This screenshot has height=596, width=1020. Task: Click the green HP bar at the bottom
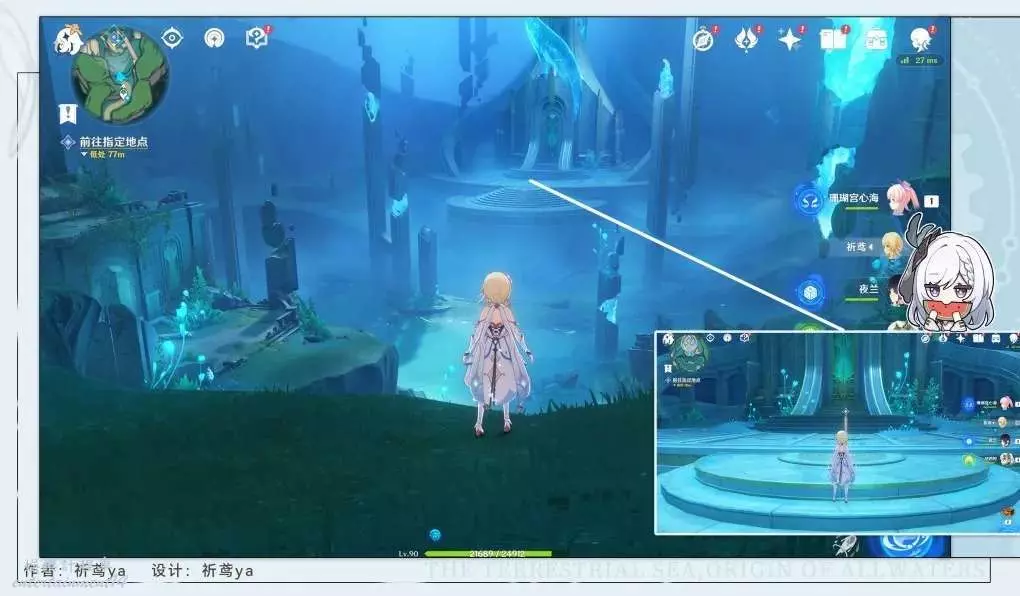[x=489, y=553]
